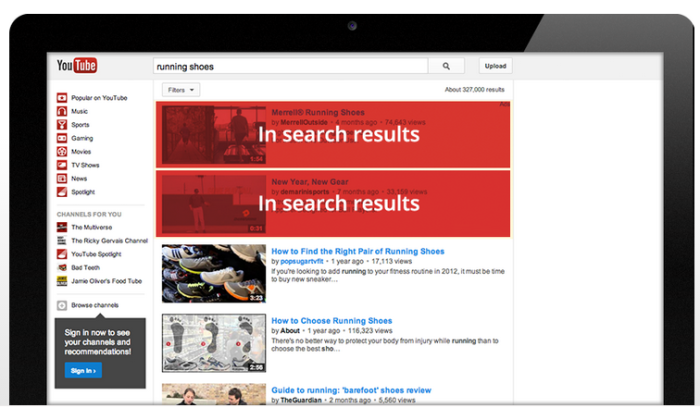This screenshot has width=700, height=420.
Task: Click the footprint shoes video thumbnail
Action: point(214,343)
